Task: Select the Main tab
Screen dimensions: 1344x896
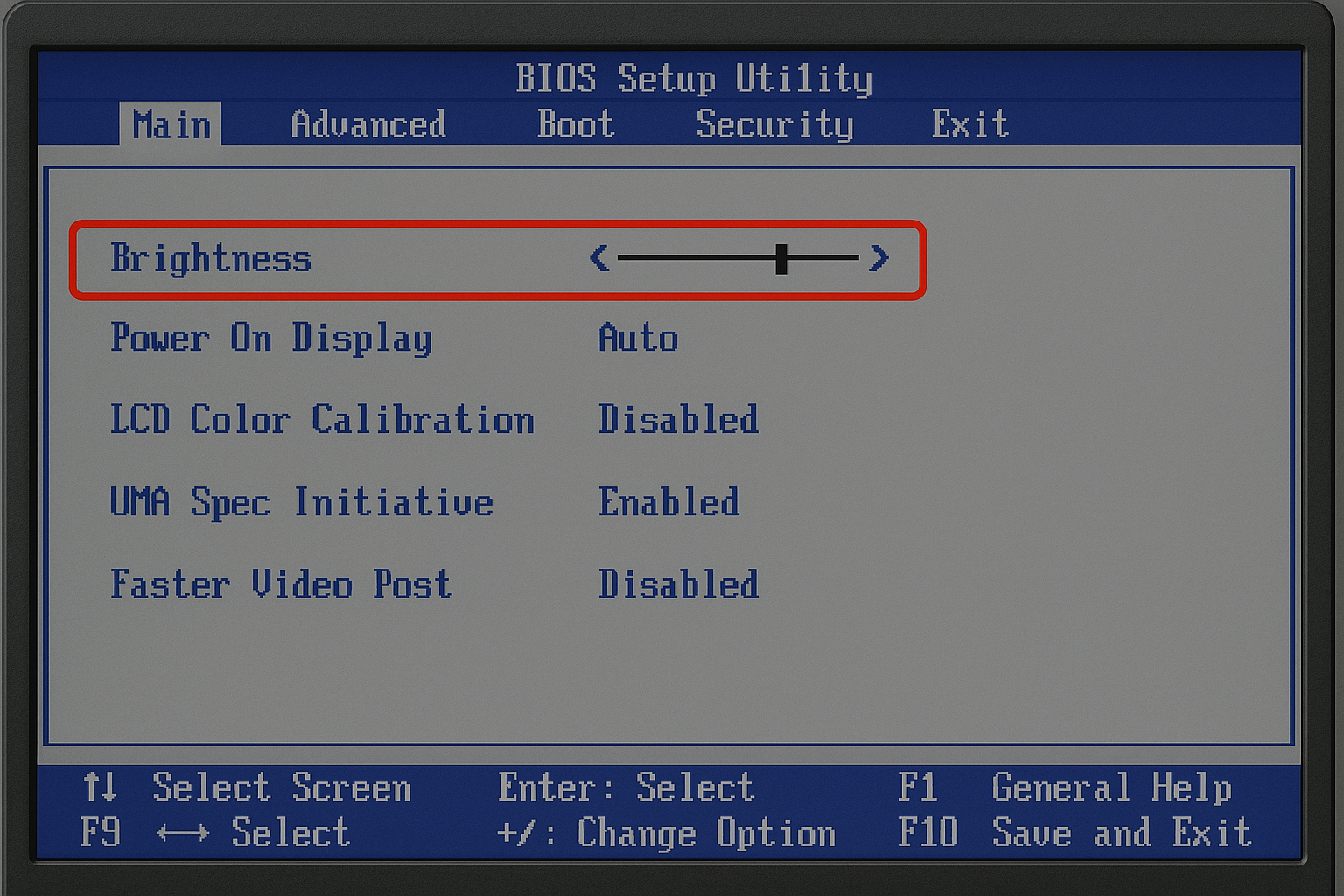Action: pos(171,124)
